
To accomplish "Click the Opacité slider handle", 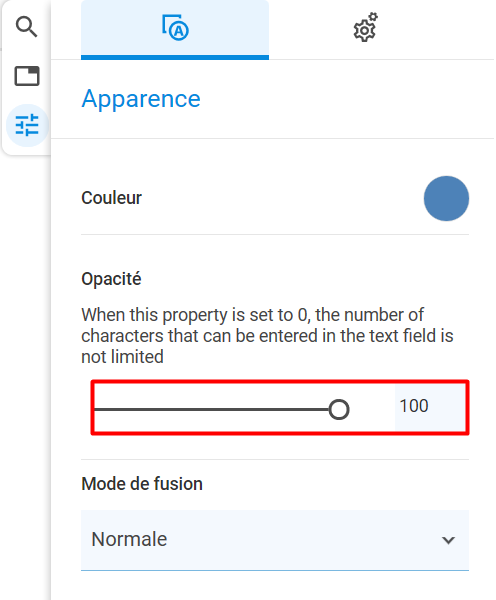I will click(x=339, y=409).
